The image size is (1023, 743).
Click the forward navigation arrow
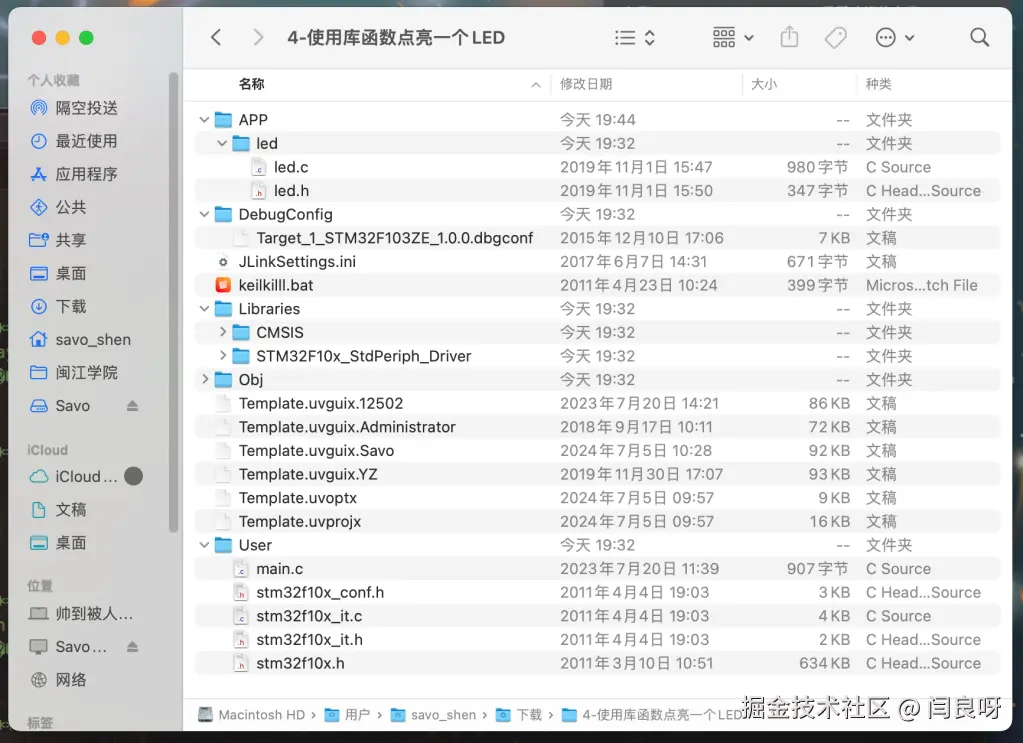257,36
